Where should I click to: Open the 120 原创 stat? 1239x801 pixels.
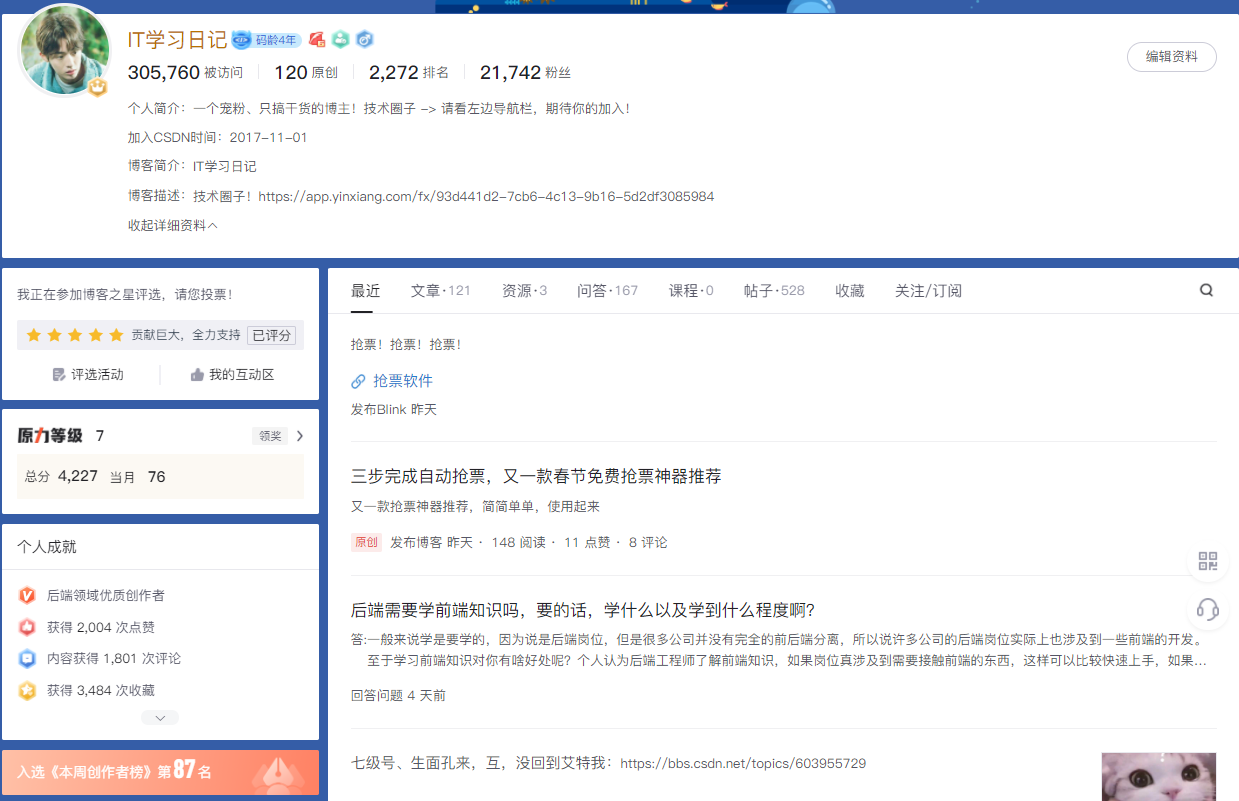coord(306,72)
